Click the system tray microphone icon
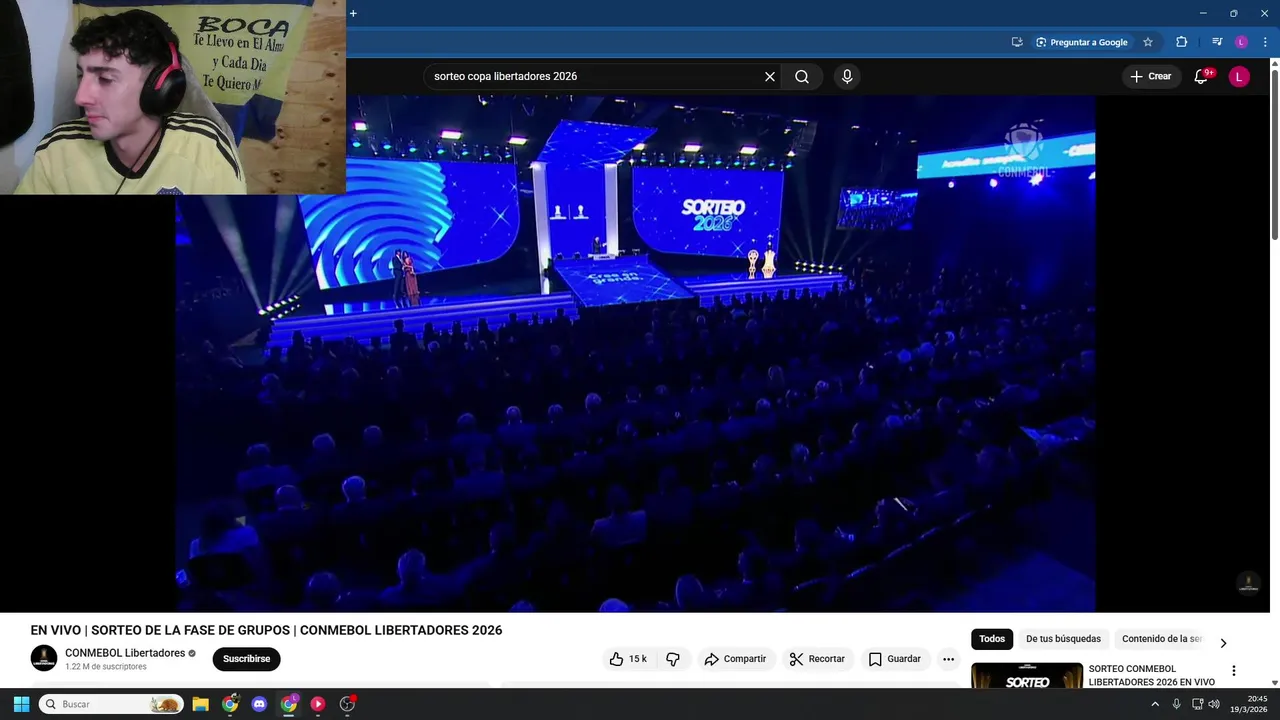 pos(1177,704)
